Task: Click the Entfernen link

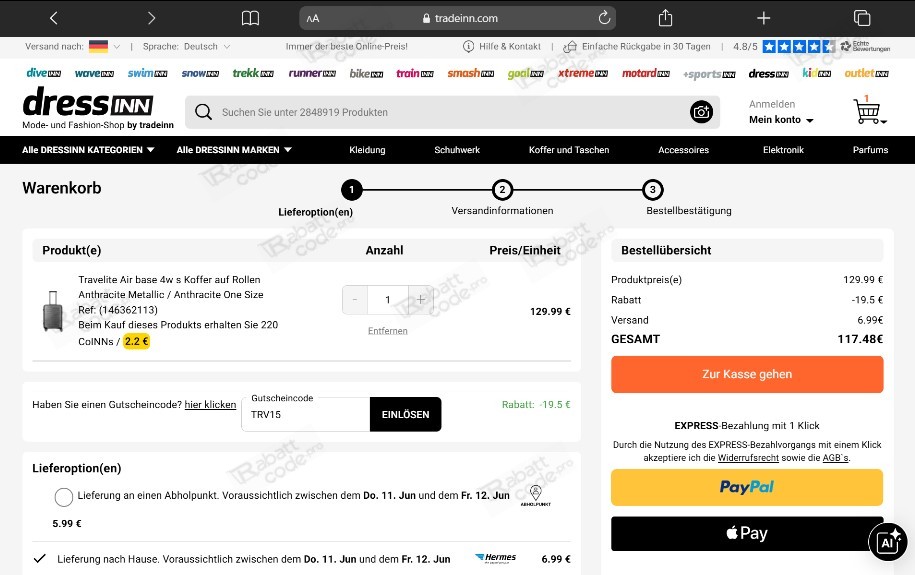Action: click(x=387, y=331)
